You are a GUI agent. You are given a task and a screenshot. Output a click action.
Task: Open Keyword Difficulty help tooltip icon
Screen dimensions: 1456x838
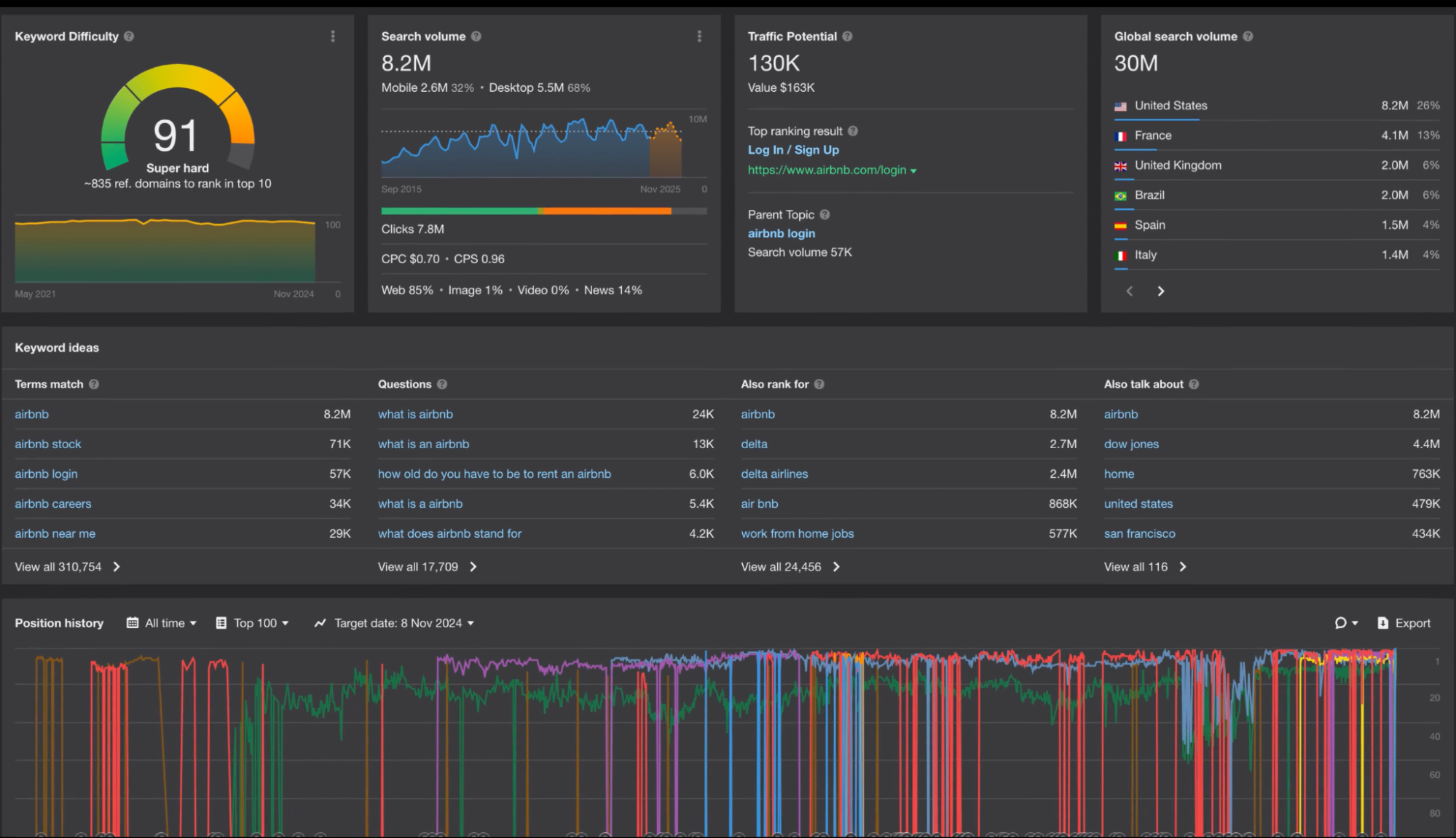click(x=129, y=36)
